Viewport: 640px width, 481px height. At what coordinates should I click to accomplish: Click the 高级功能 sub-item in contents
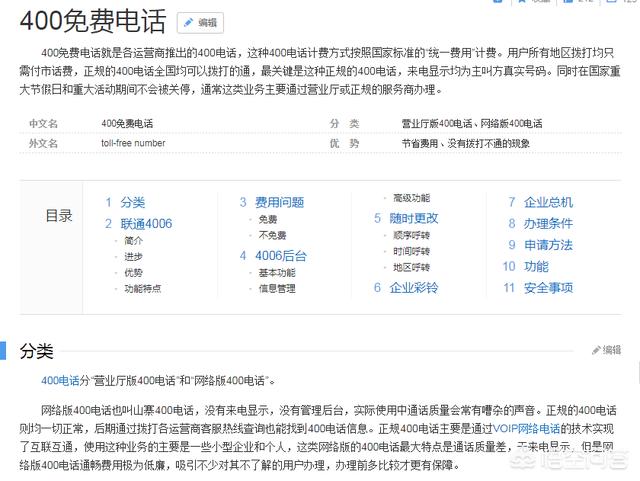click(411, 198)
